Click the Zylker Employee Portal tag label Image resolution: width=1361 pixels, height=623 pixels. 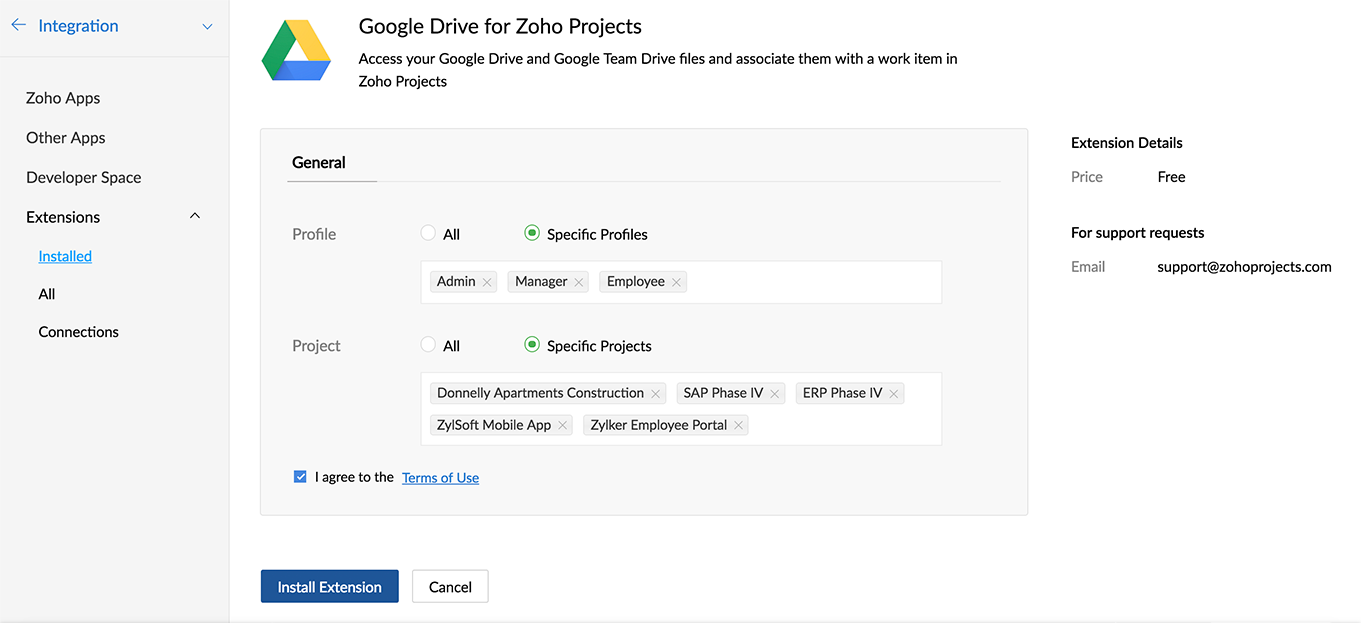659,425
